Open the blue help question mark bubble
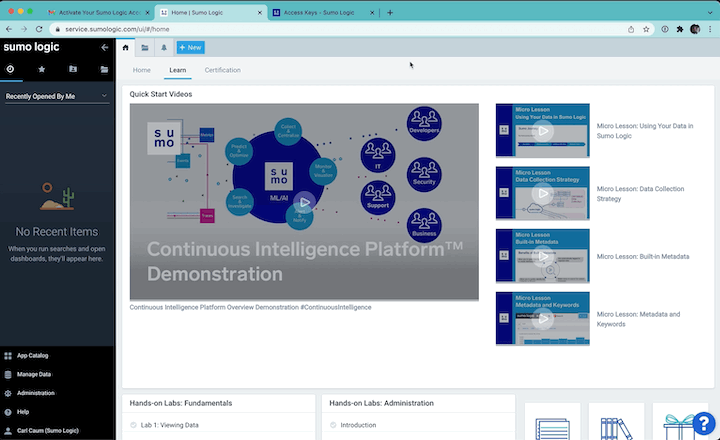The height and width of the screenshot is (440, 720). [x=704, y=423]
